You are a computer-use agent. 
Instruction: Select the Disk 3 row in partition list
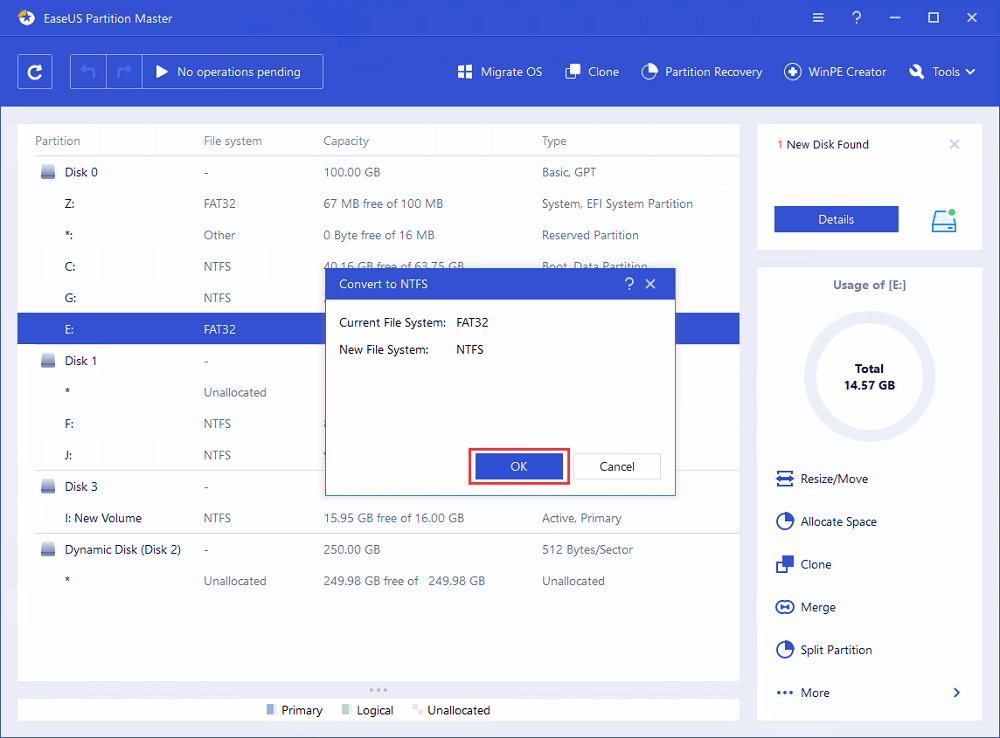pyautogui.click(x=80, y=487)
